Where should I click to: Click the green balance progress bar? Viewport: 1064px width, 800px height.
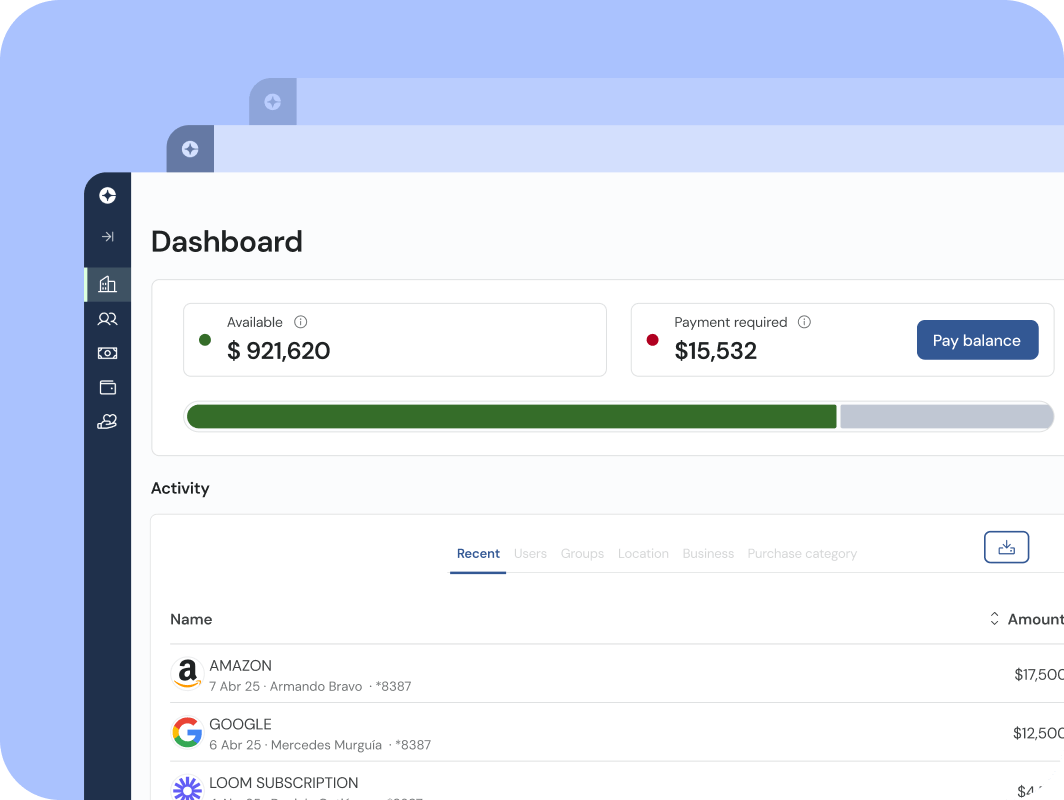pyautogui.click(x=510, y=416)
